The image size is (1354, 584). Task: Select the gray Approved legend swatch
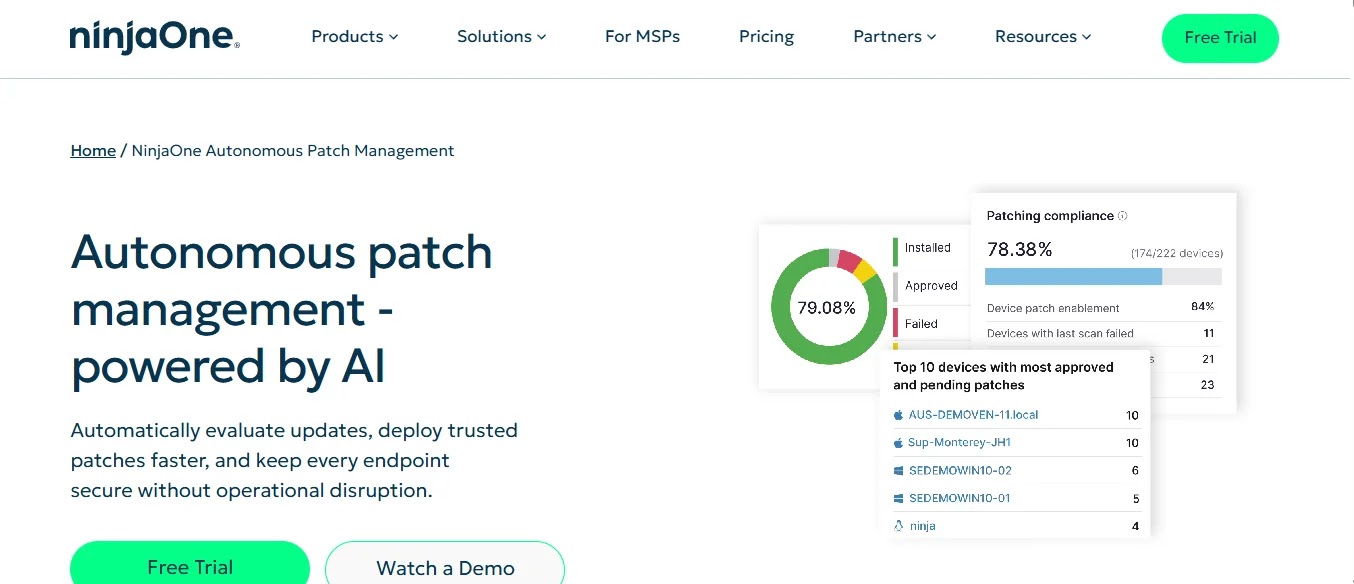point(896,288)
